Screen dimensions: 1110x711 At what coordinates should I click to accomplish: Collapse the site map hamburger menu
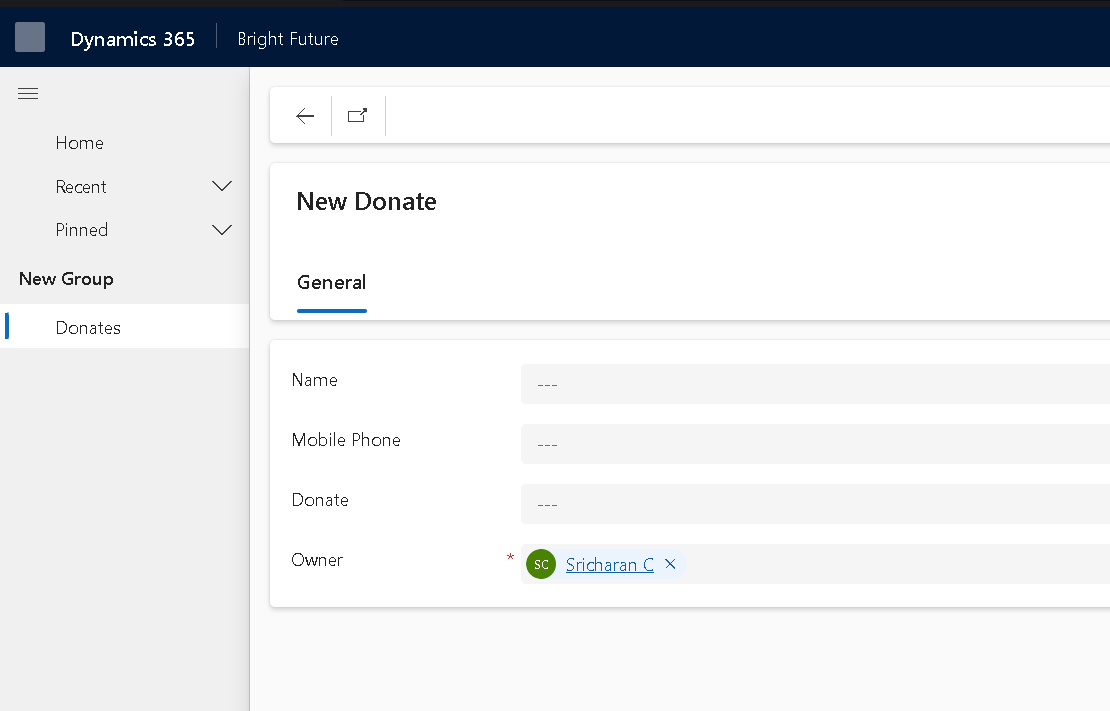click(28, 94)
